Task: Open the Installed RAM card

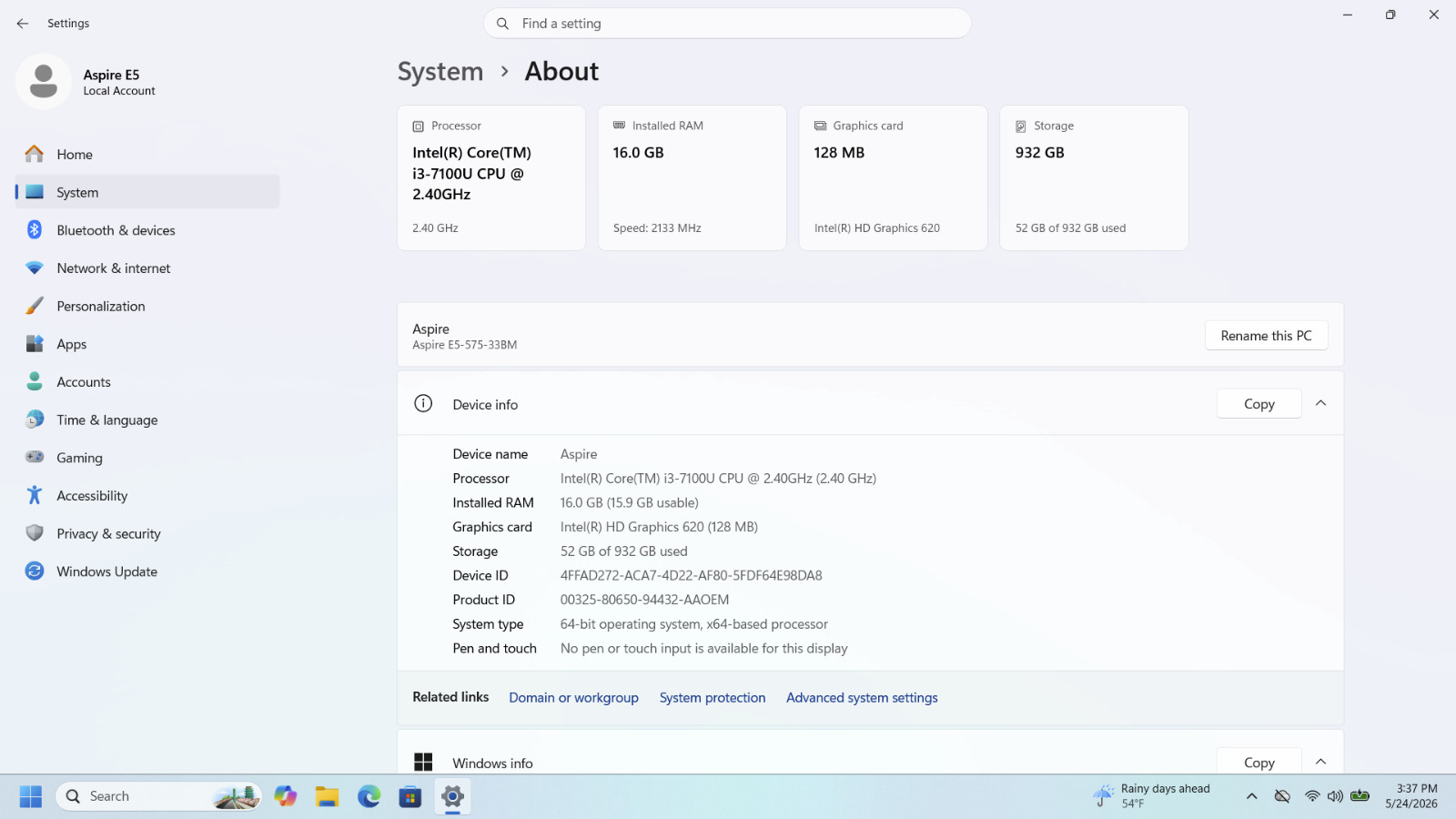Action: pyautogui.click(x=693, y=177)
